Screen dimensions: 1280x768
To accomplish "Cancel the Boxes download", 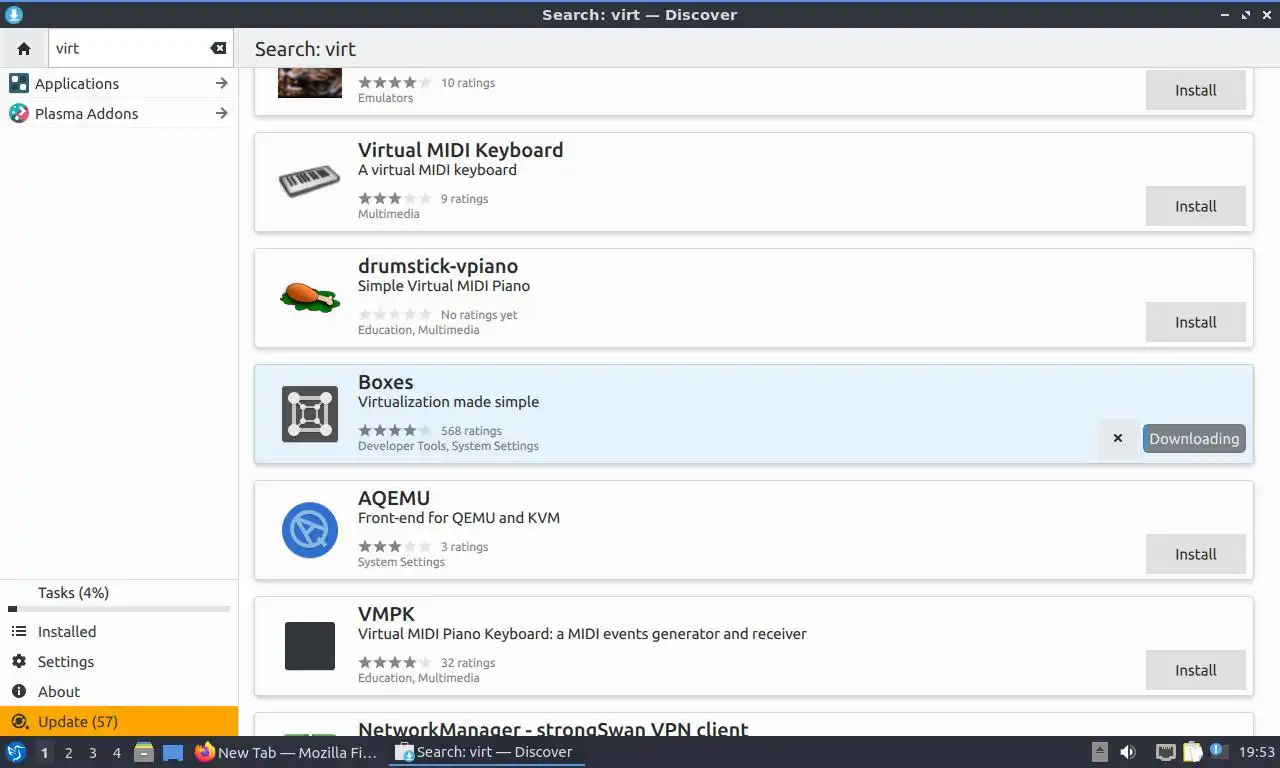I will coord(1118,438).
